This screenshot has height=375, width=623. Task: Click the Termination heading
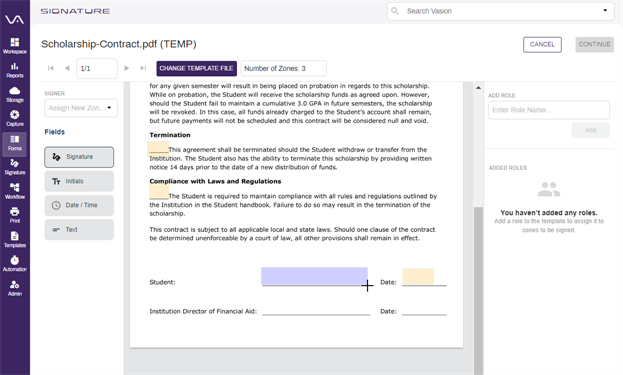point(170,135)
